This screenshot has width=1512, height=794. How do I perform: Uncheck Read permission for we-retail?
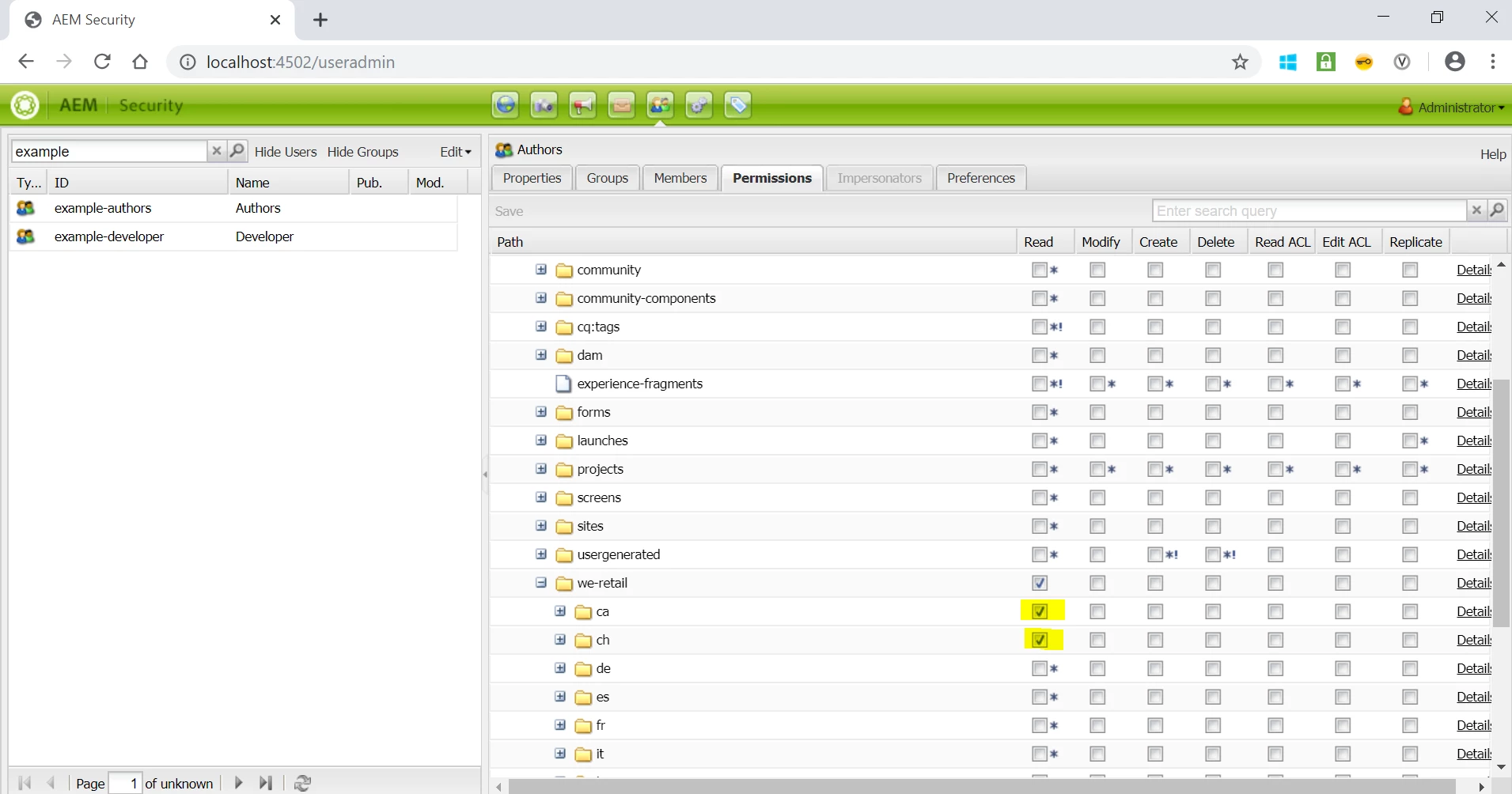pyautogui.click(x=1040, y=583)
